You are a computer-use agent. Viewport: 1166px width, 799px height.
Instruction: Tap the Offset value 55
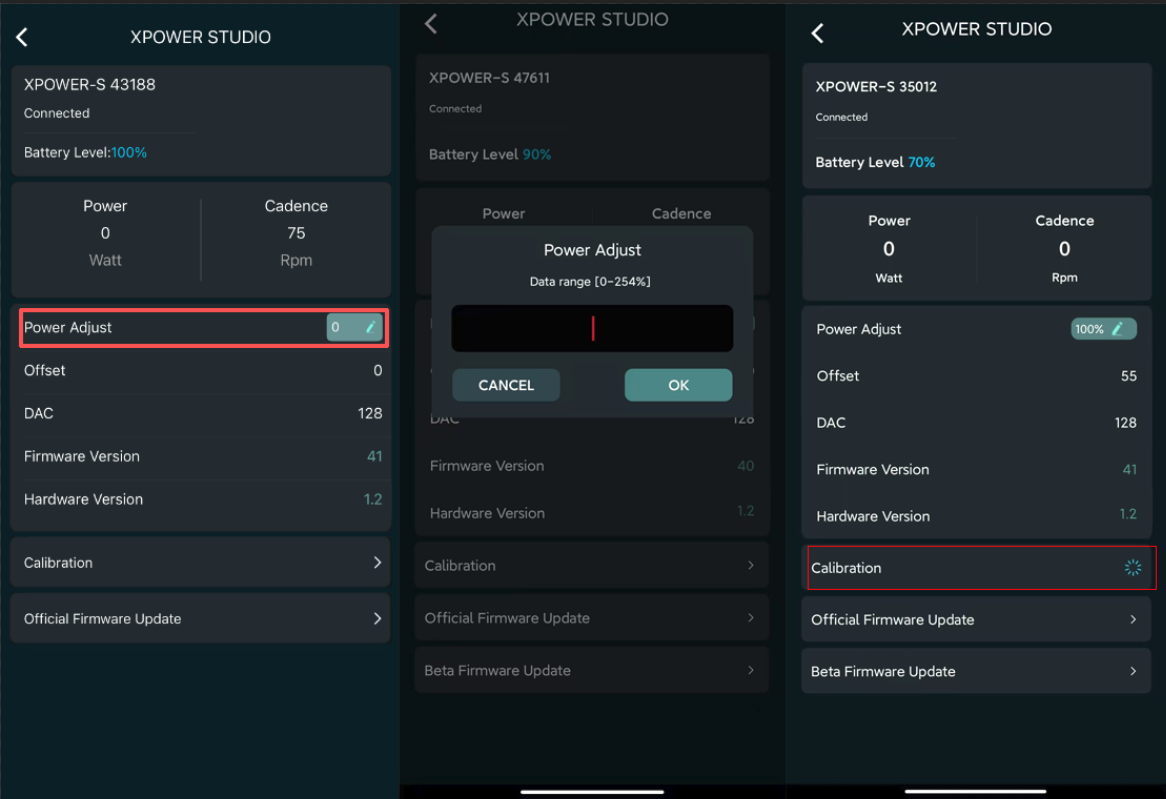[x=1128, y=376]
